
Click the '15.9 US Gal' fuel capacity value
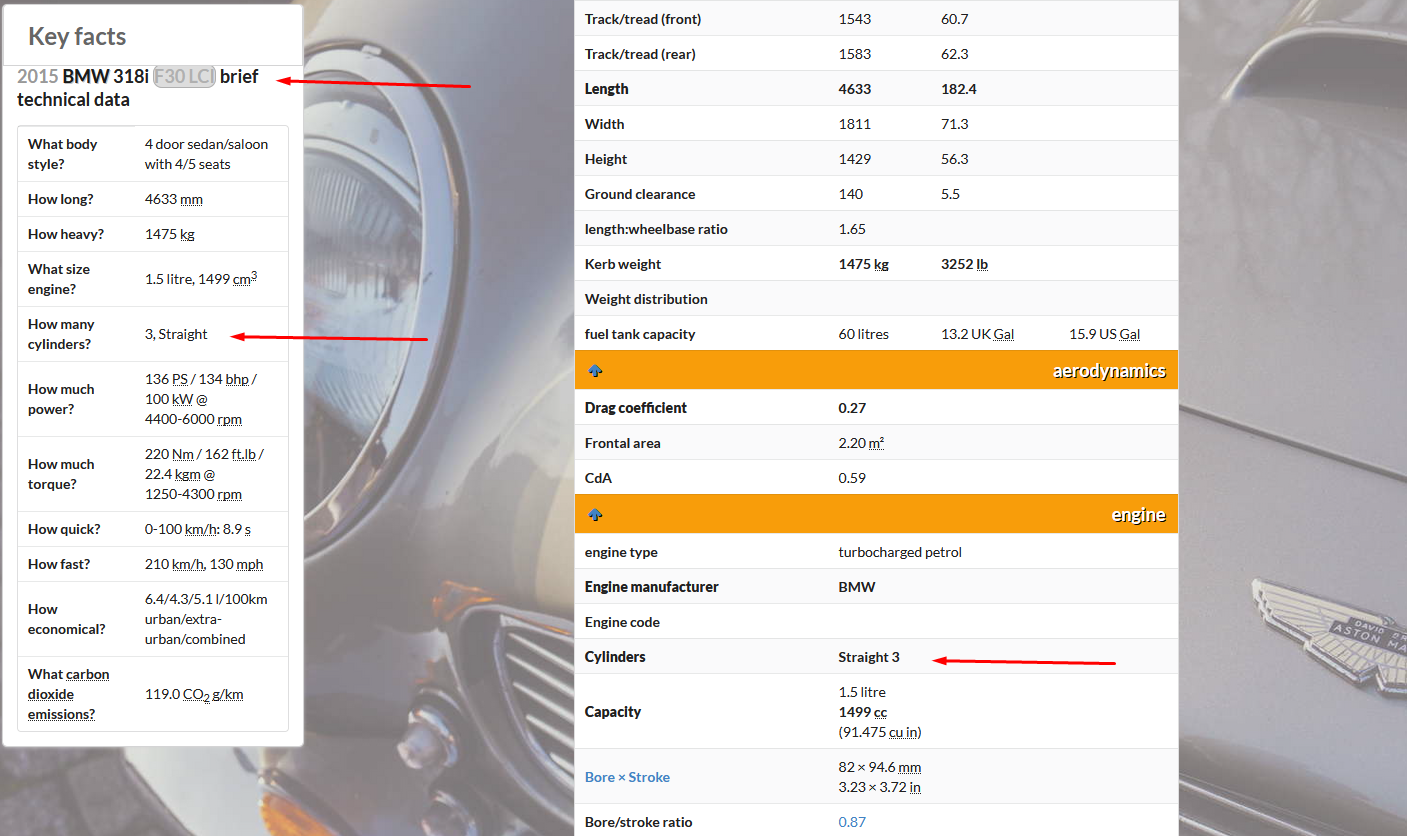[1105, 334]
